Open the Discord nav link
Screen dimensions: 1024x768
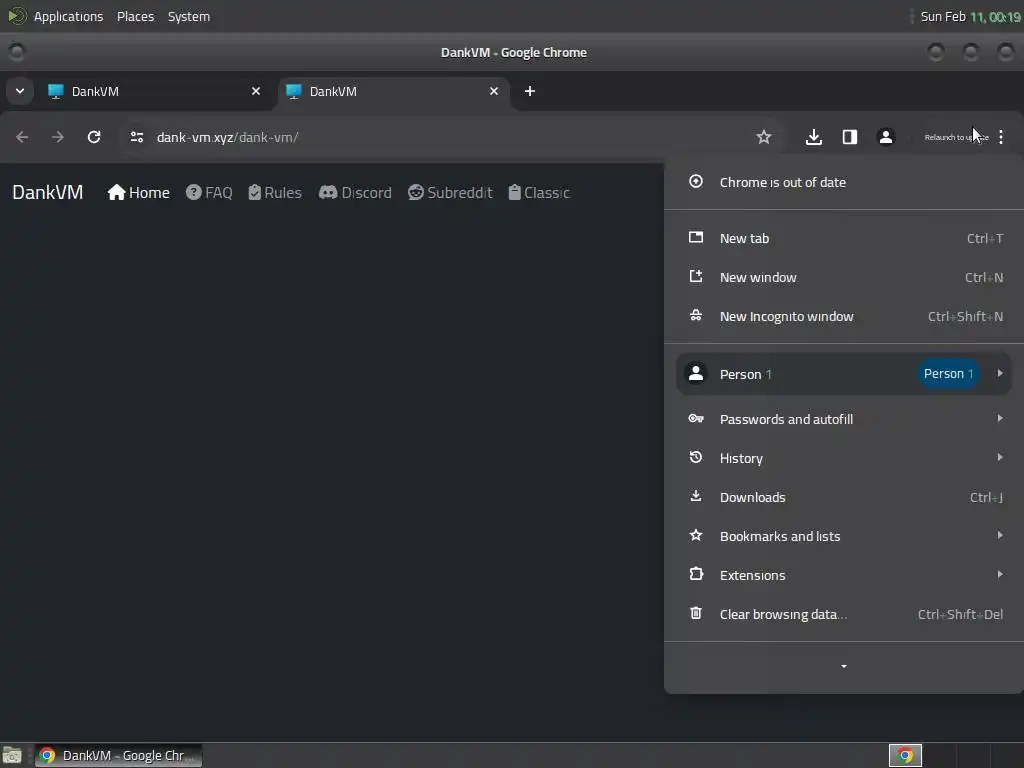coord(355,193)
